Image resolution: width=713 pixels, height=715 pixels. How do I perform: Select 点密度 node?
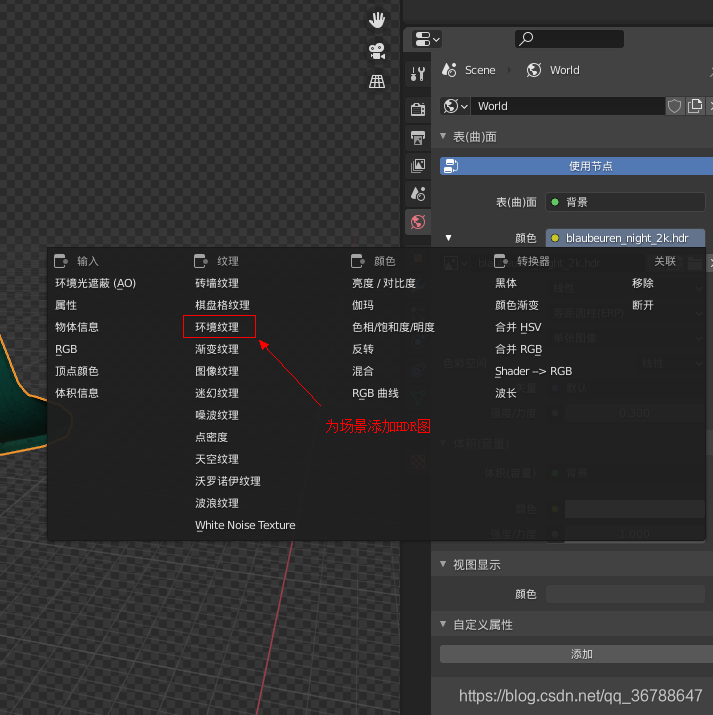pyautogui.click(x=212, y=437)
